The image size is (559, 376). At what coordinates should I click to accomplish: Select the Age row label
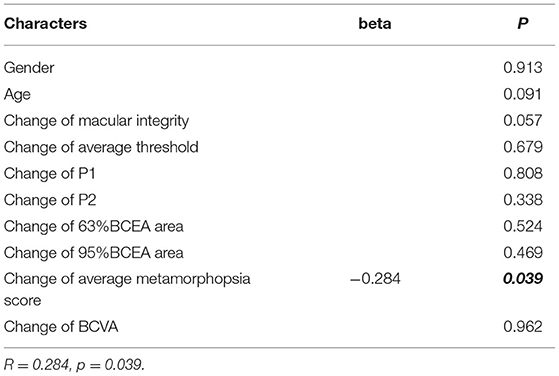pos(17,94)
